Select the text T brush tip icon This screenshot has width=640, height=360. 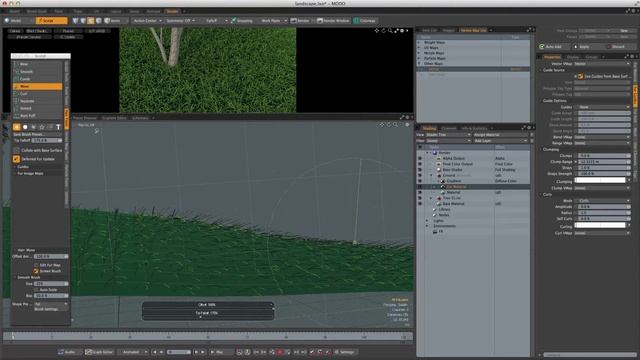[58, 127]
